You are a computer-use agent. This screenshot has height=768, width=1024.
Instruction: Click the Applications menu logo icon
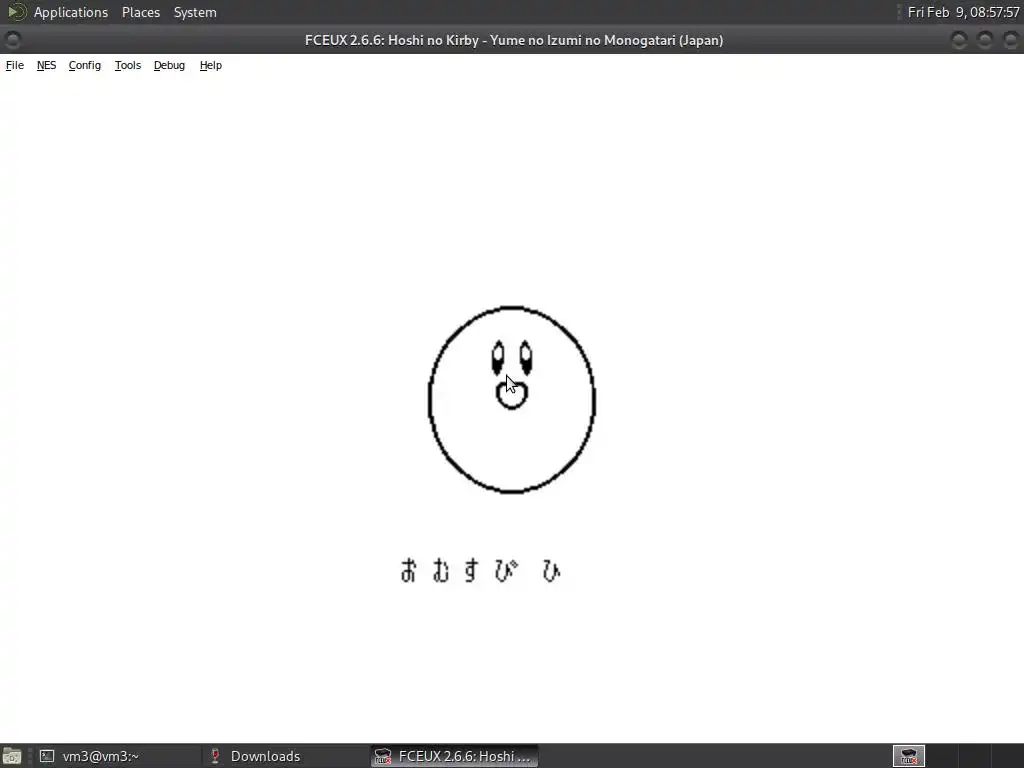tap(16, 12)
